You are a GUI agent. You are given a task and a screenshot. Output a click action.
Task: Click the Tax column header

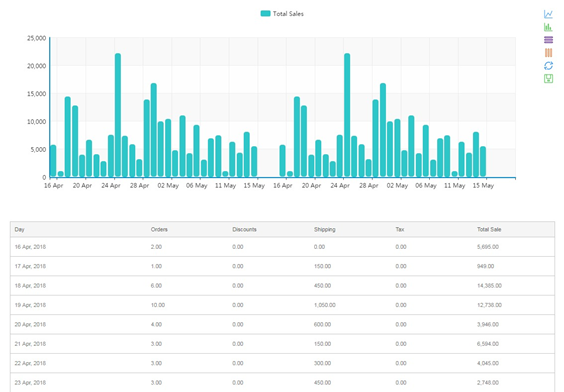400,229
